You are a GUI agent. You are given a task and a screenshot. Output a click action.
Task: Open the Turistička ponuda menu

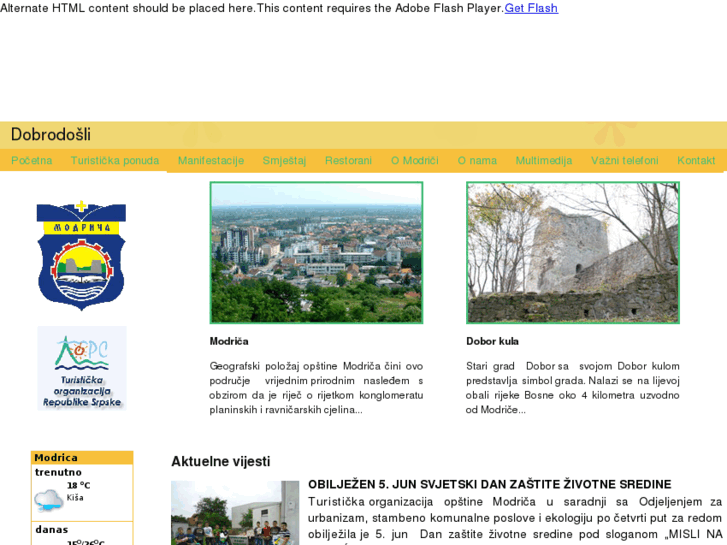point(115,160)
